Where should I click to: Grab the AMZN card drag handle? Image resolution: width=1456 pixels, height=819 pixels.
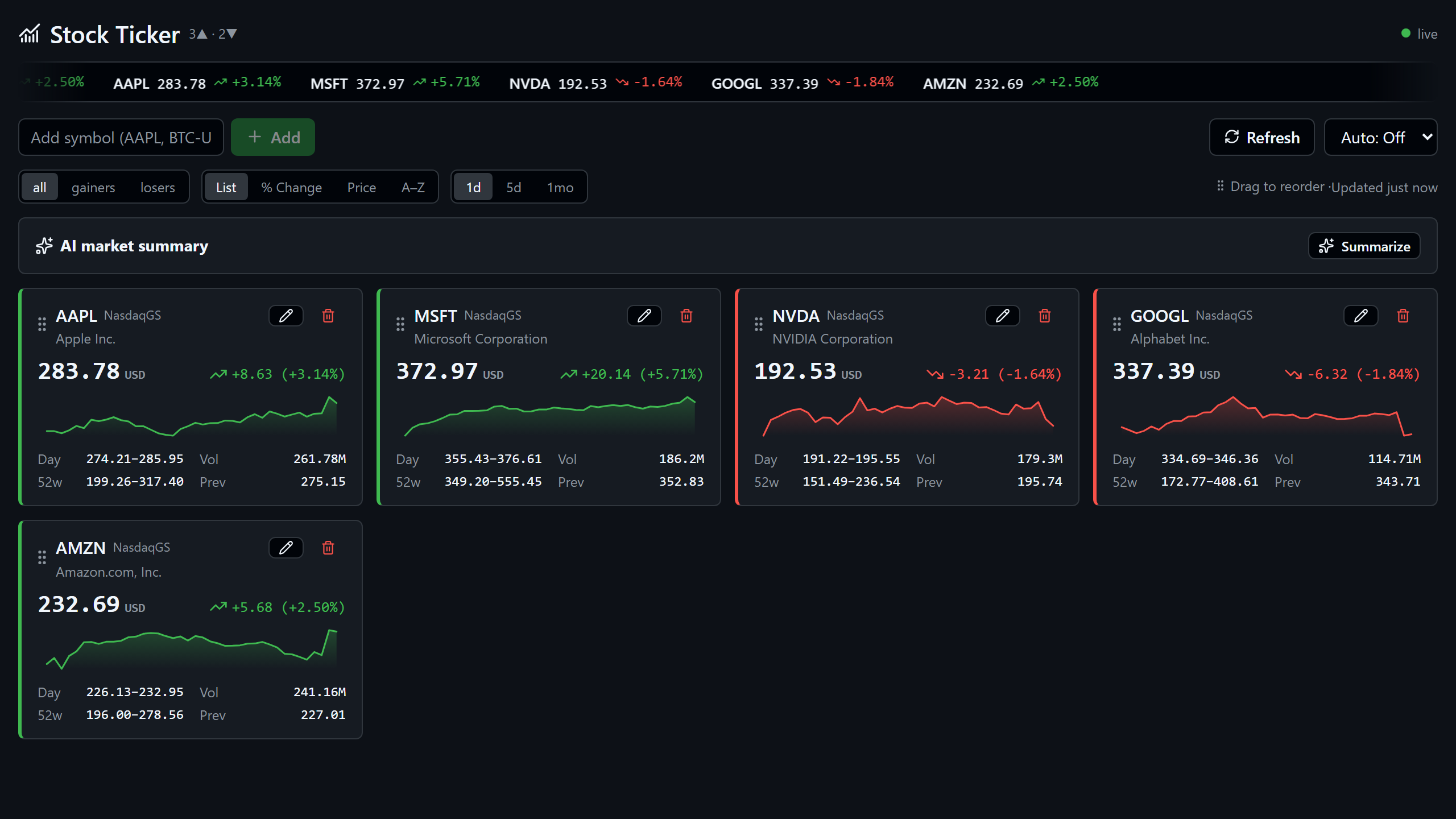pyautogui.click(x=42, y=557)
